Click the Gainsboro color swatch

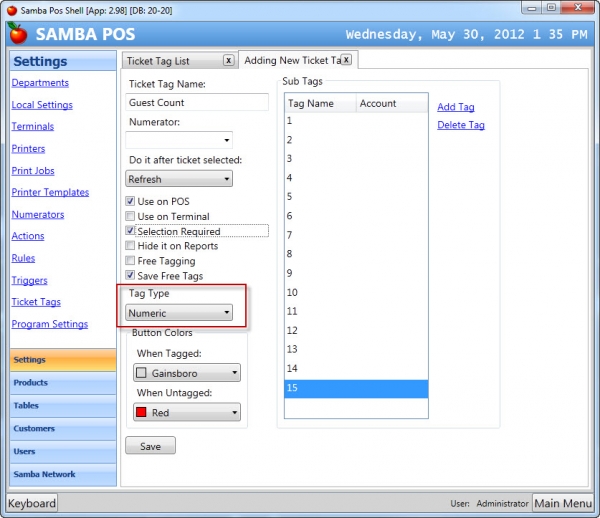141,373
